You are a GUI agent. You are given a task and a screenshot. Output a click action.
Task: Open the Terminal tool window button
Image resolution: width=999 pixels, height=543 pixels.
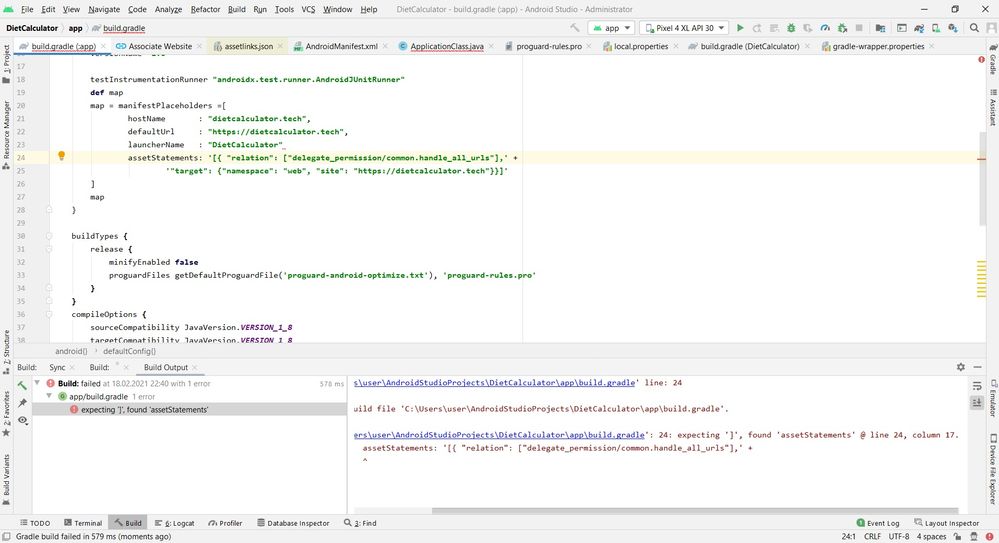click(x=83, y=523)
